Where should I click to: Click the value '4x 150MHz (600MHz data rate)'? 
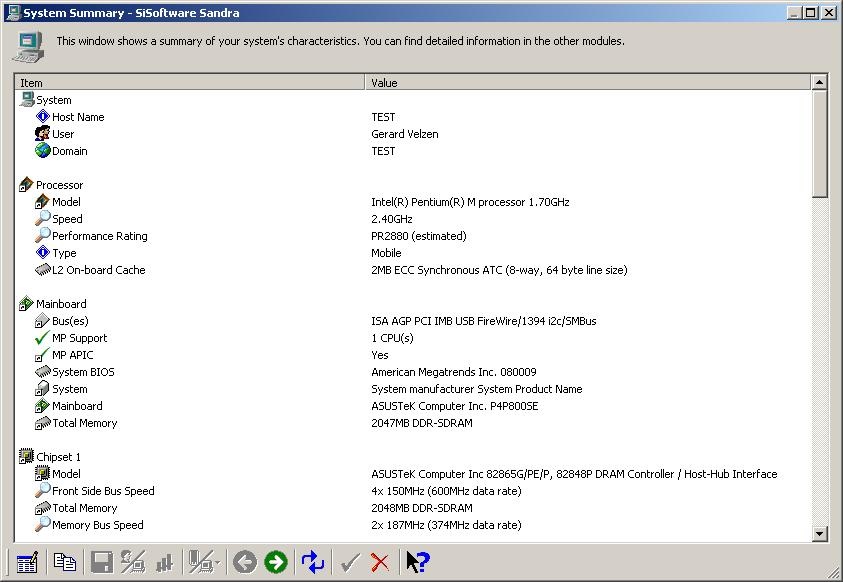tap(446, 491)
